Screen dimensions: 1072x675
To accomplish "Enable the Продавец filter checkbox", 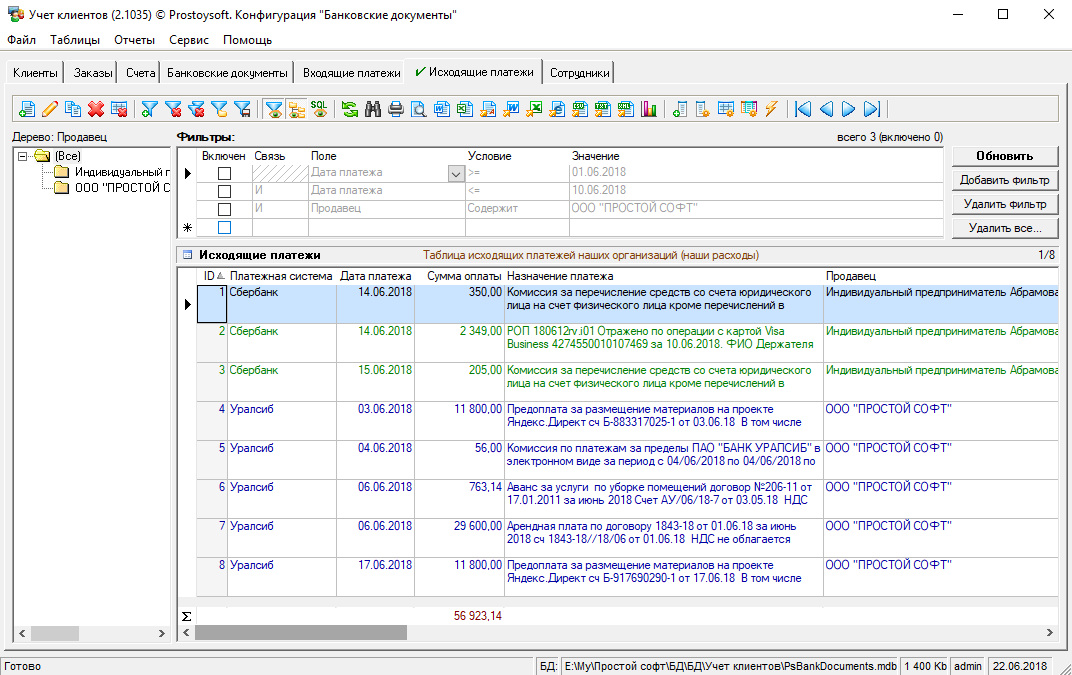I will [224, 209].
